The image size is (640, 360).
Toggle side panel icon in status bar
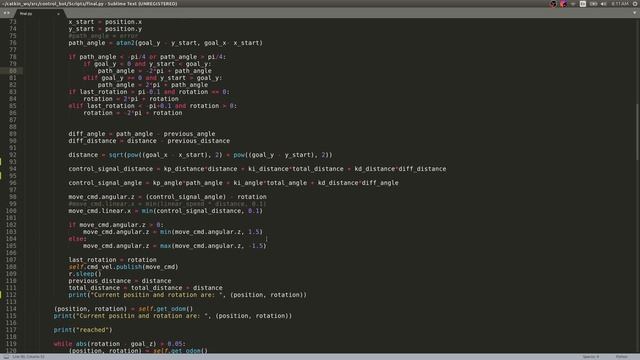[x=6, y=357]
